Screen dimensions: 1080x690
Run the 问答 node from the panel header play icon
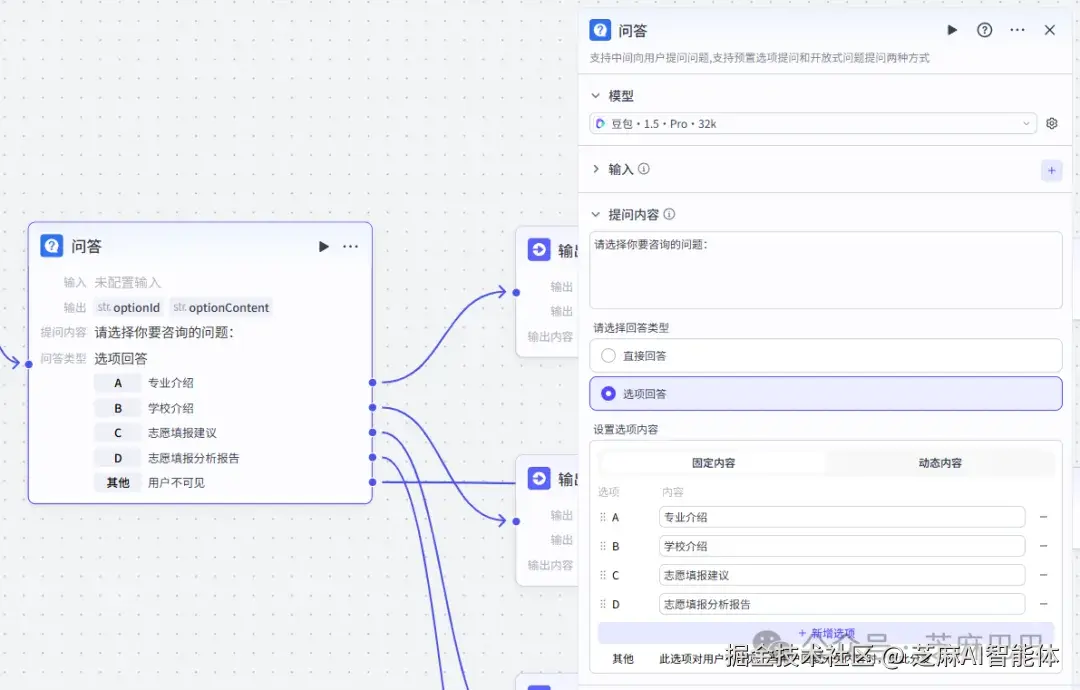[952, 30]
